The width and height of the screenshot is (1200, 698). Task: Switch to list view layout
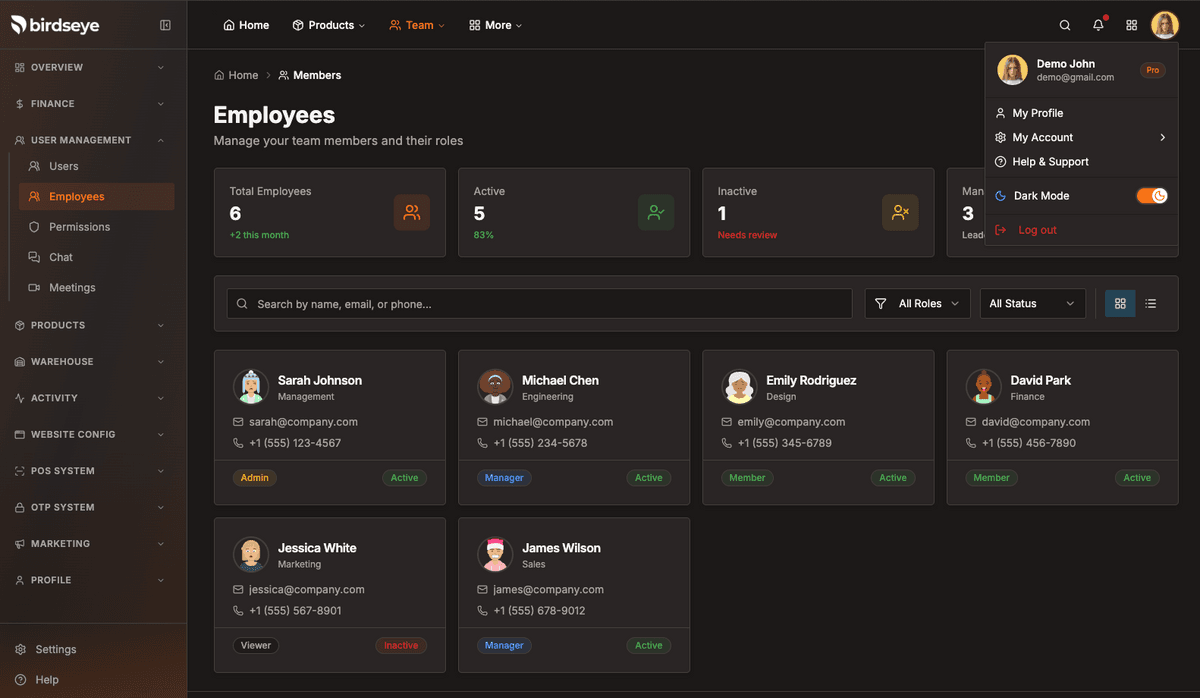tap(1151, 303)
